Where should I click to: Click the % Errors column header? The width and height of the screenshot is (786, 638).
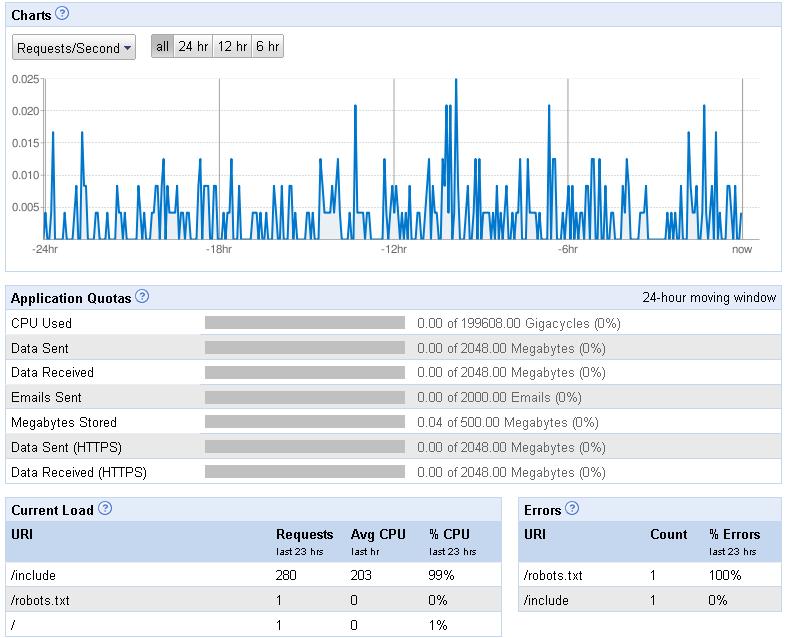(735, 534)
